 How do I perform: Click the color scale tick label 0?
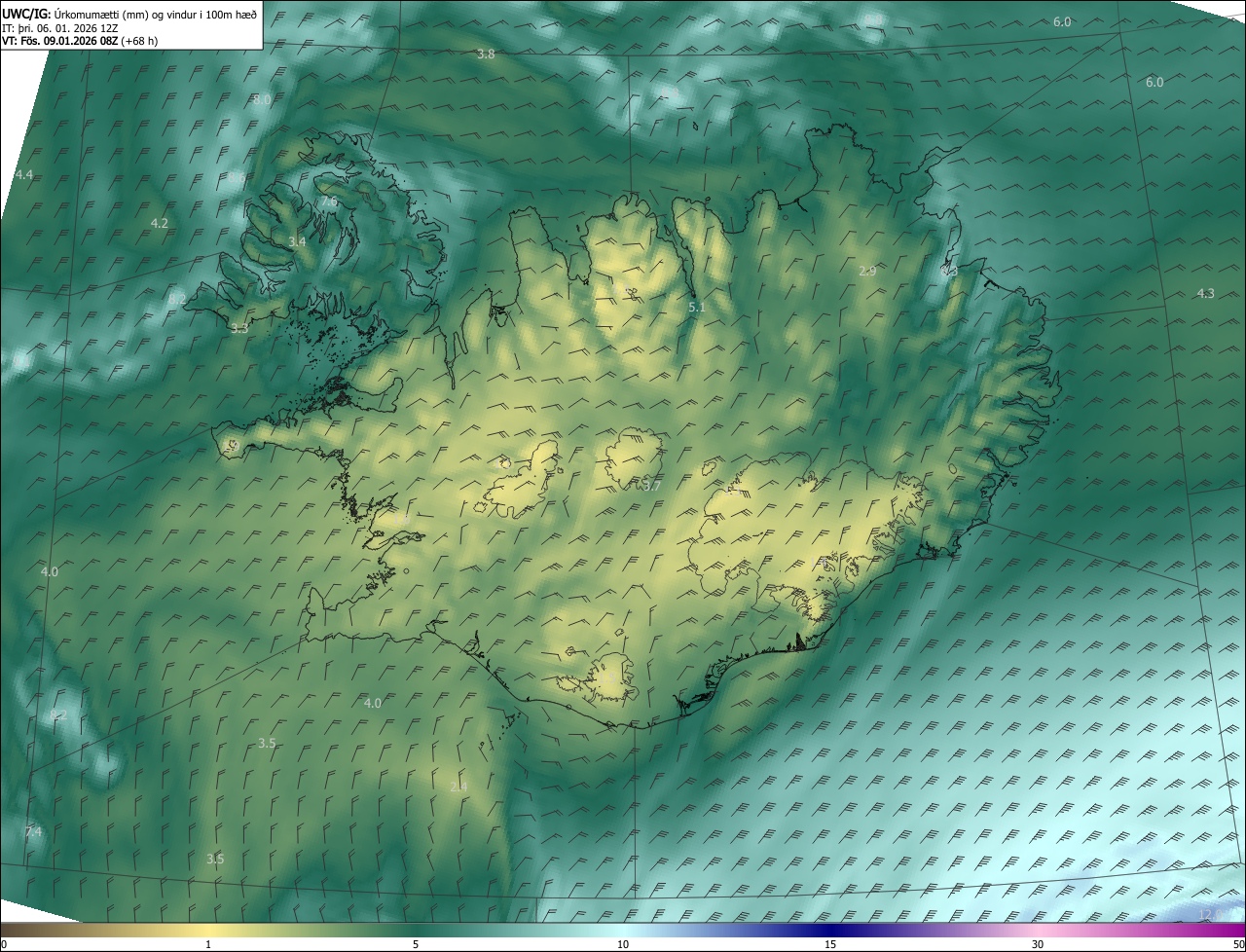point(3,944)
